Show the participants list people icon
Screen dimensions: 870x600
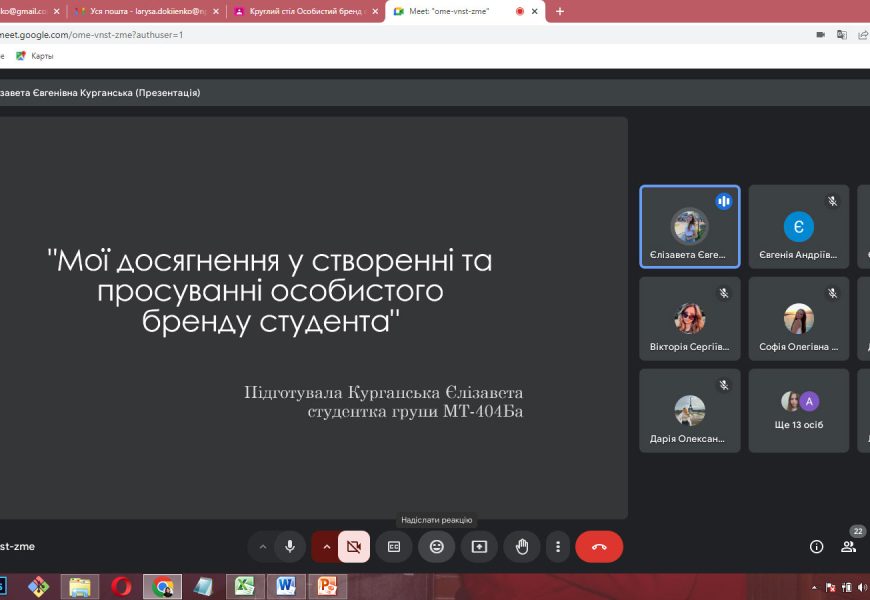click(848, 547)
